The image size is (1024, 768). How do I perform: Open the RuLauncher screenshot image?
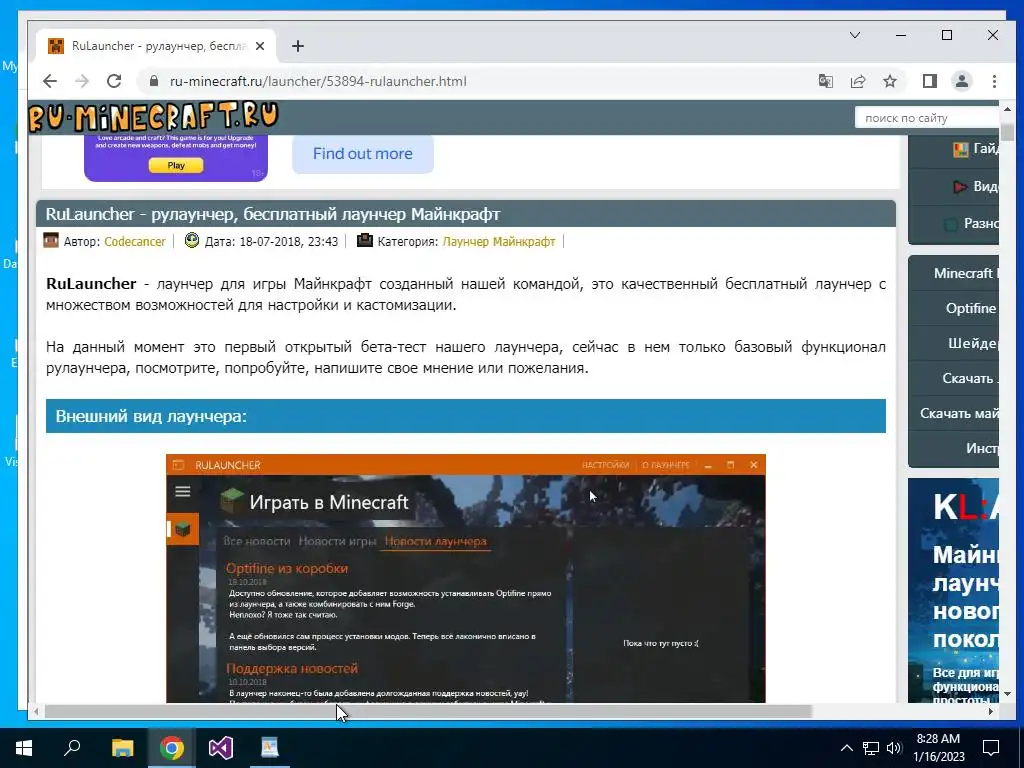[x=466, y=579]
